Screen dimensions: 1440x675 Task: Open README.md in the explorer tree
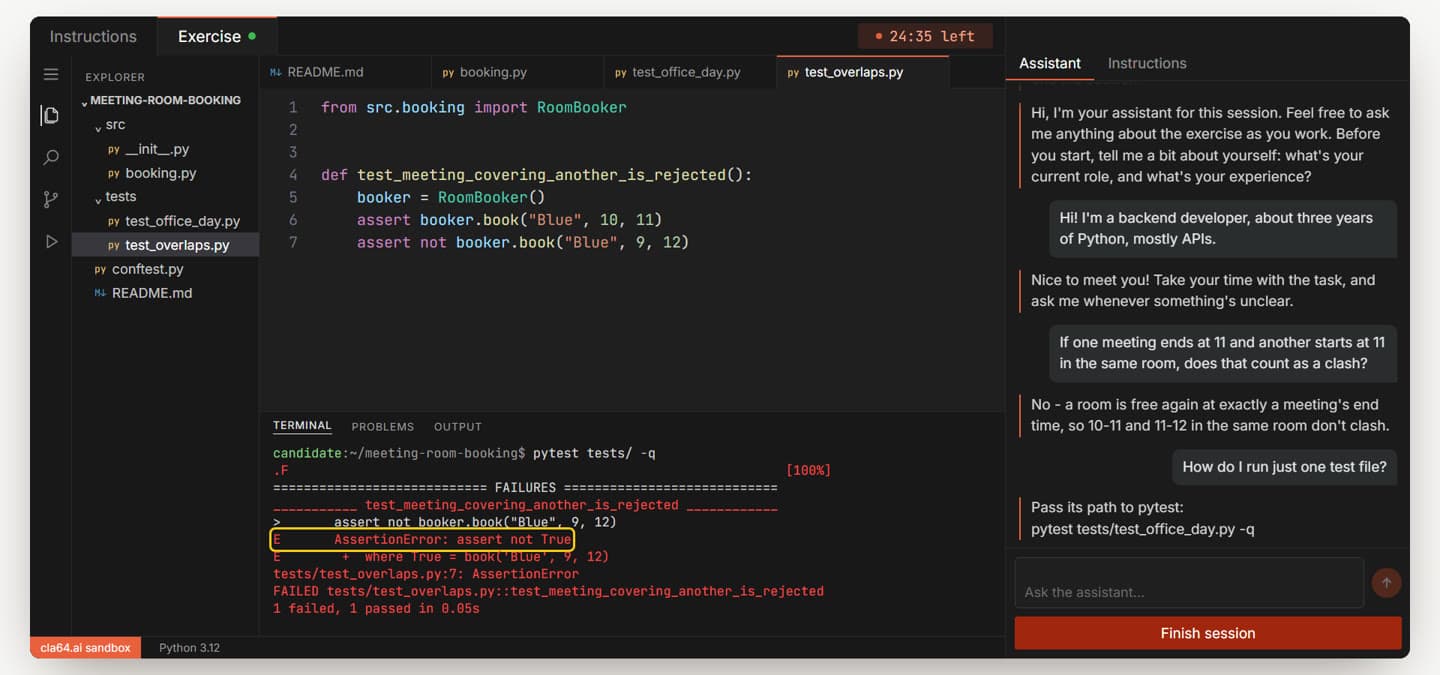pos(151,293)
